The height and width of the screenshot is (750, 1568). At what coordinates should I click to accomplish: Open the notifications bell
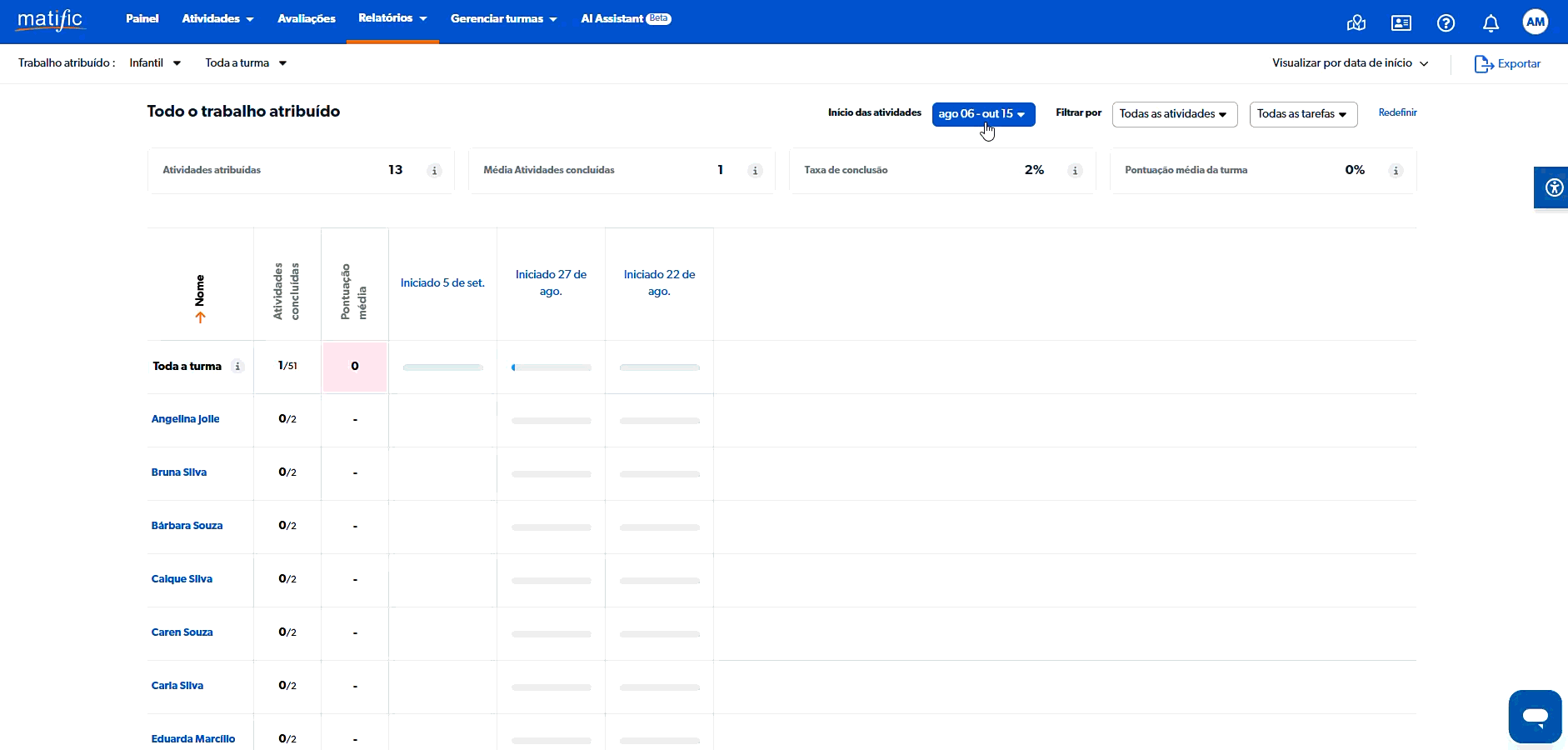pos(1491,22)
